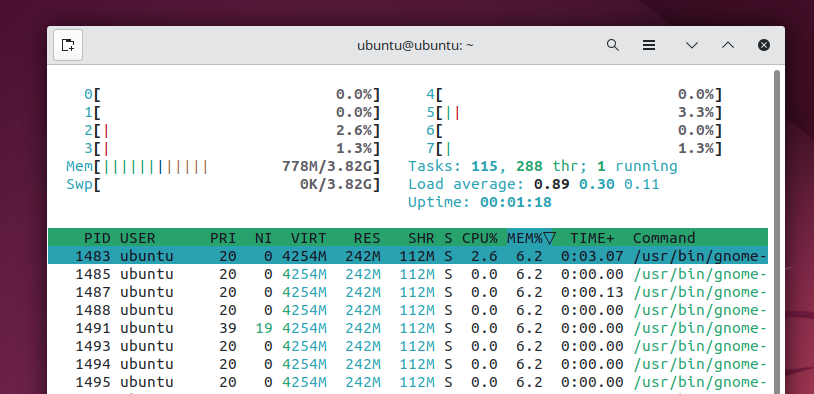Click the Tasks: 115, 288 thr line

coord(542,167)
